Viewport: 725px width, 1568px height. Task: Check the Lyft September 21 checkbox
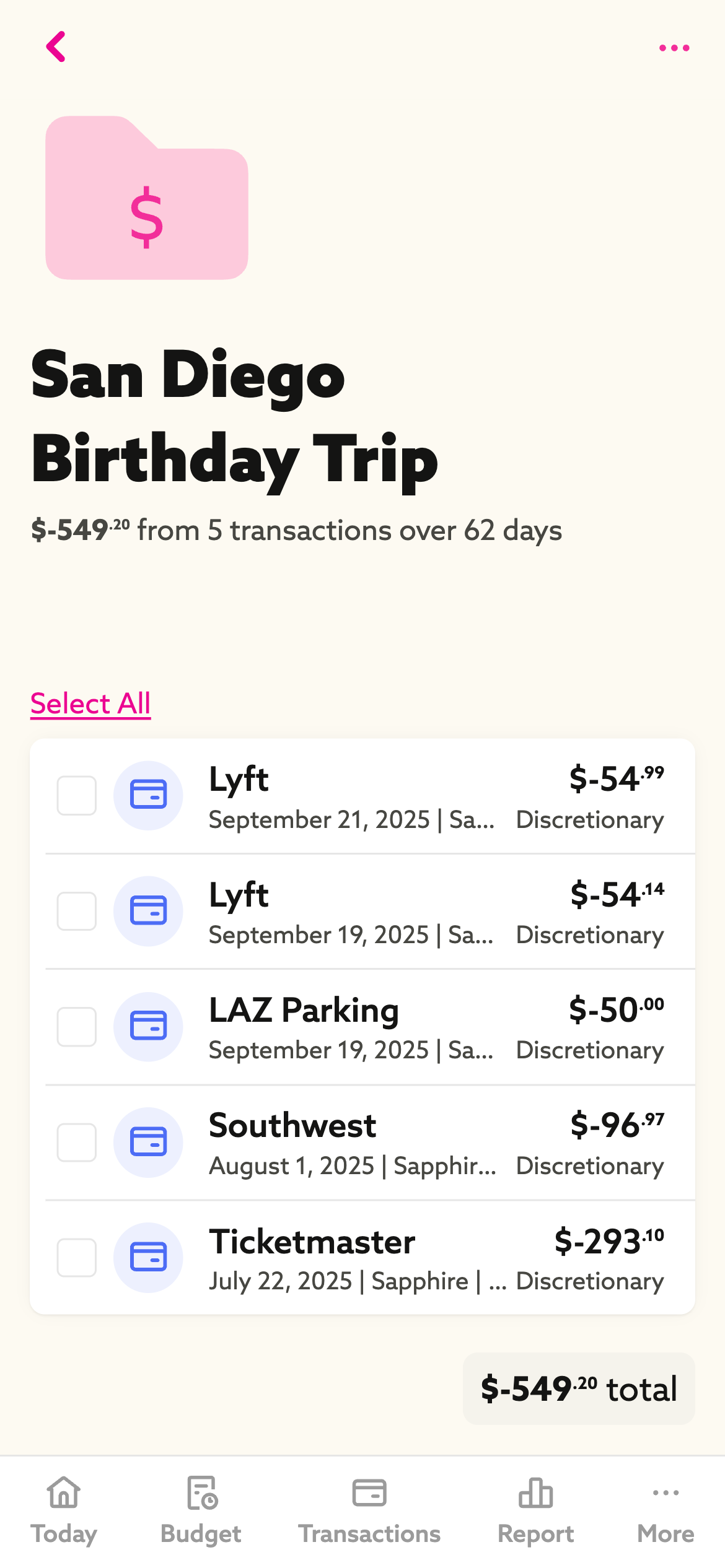click(x=77, y=796)
